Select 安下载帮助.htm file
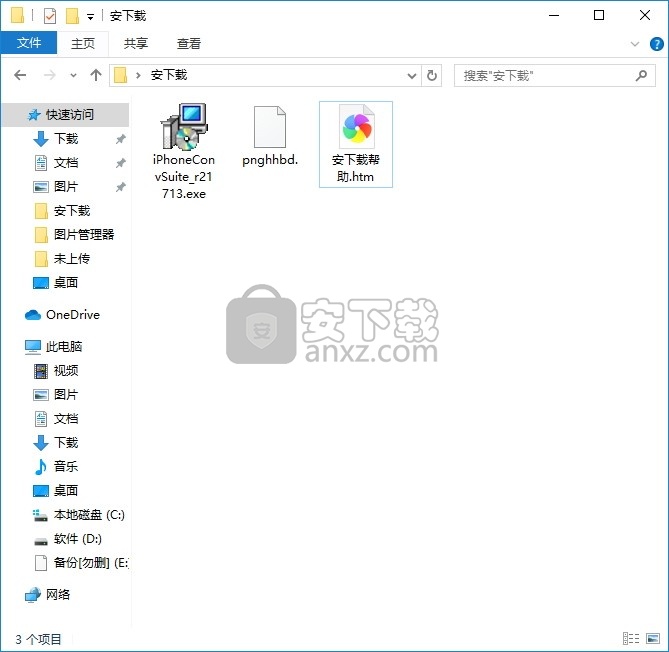Viewport: 669px width, 652px height. tap(355, 144)
